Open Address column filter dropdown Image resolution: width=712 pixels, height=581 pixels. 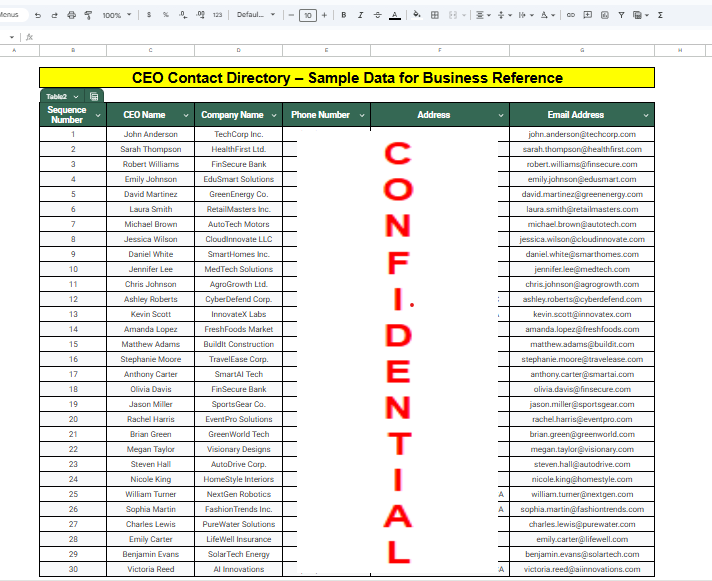[501, 116]
